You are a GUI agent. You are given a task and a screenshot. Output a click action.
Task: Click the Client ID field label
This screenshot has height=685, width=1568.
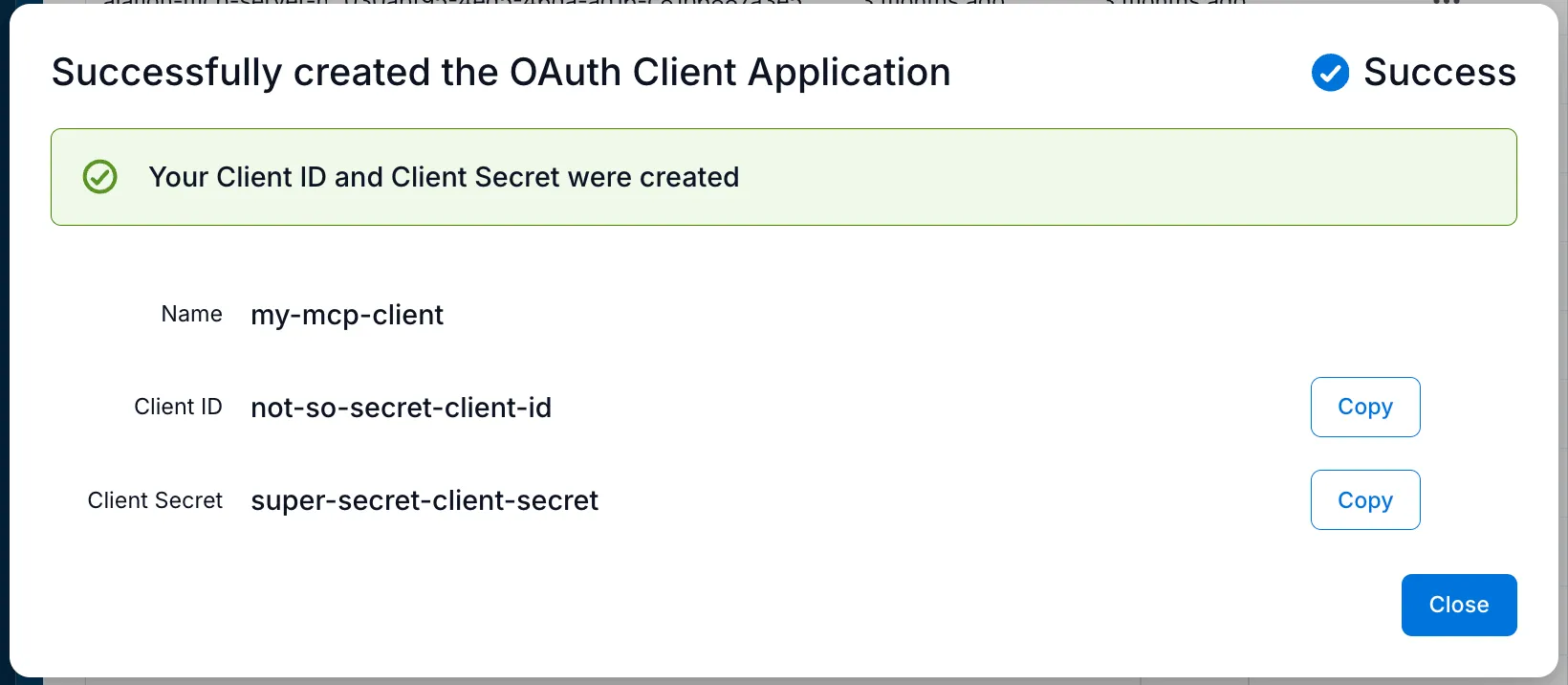tap(178, 407)
